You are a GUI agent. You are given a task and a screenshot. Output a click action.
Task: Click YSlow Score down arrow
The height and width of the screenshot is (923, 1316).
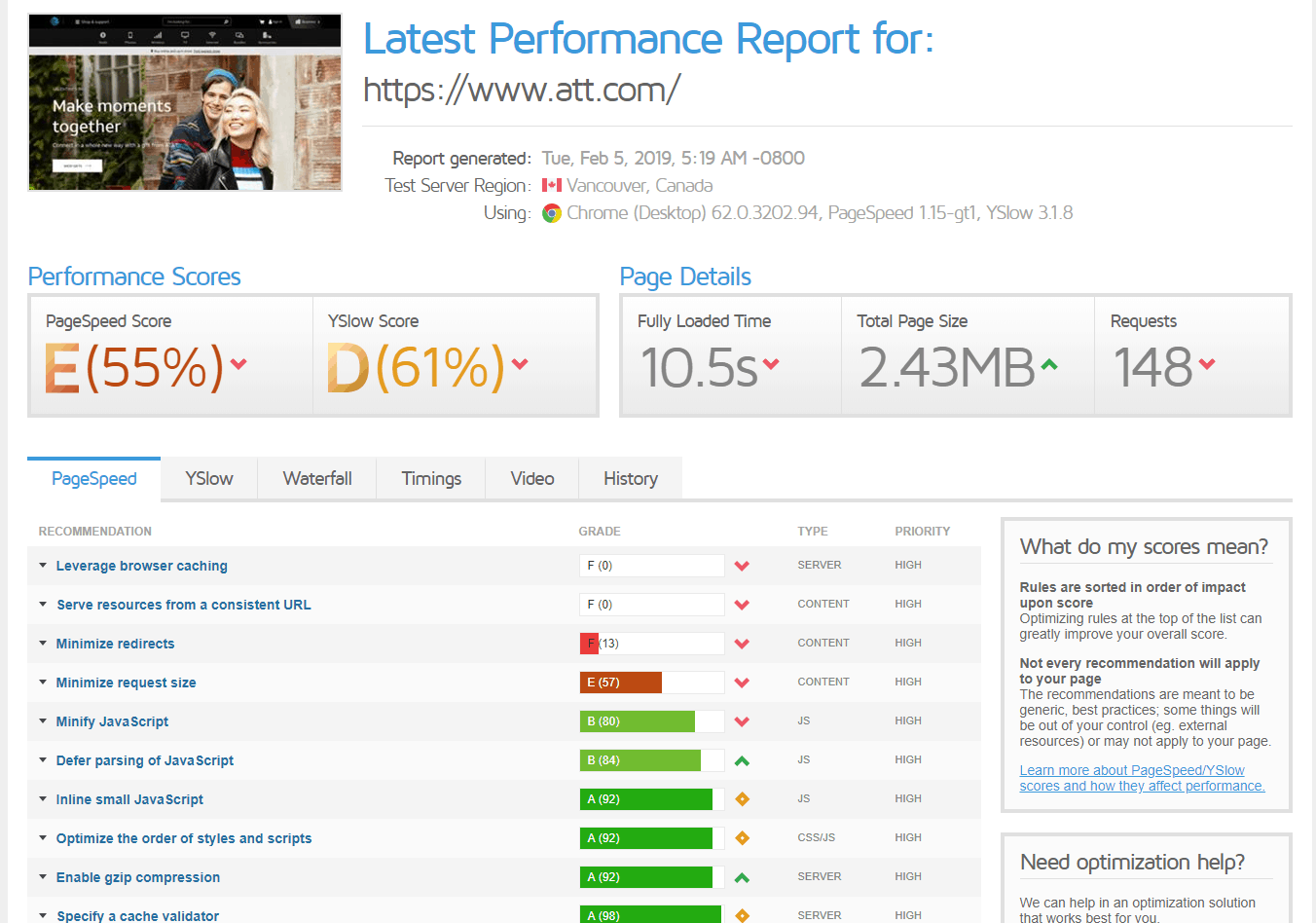click(x=520, y=364)
